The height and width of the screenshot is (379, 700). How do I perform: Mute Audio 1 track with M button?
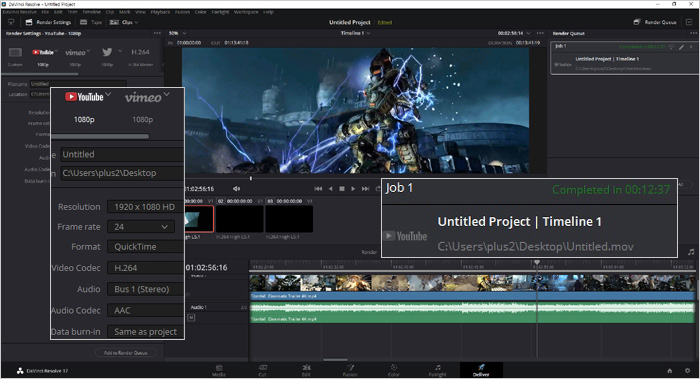pyautogui.click(x=191, y=317)
